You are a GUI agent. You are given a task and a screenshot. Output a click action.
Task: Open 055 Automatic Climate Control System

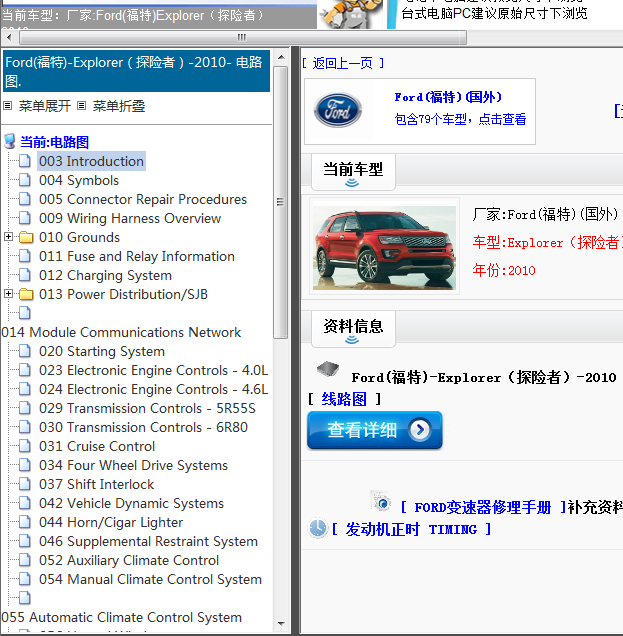[x=122, y=617]
